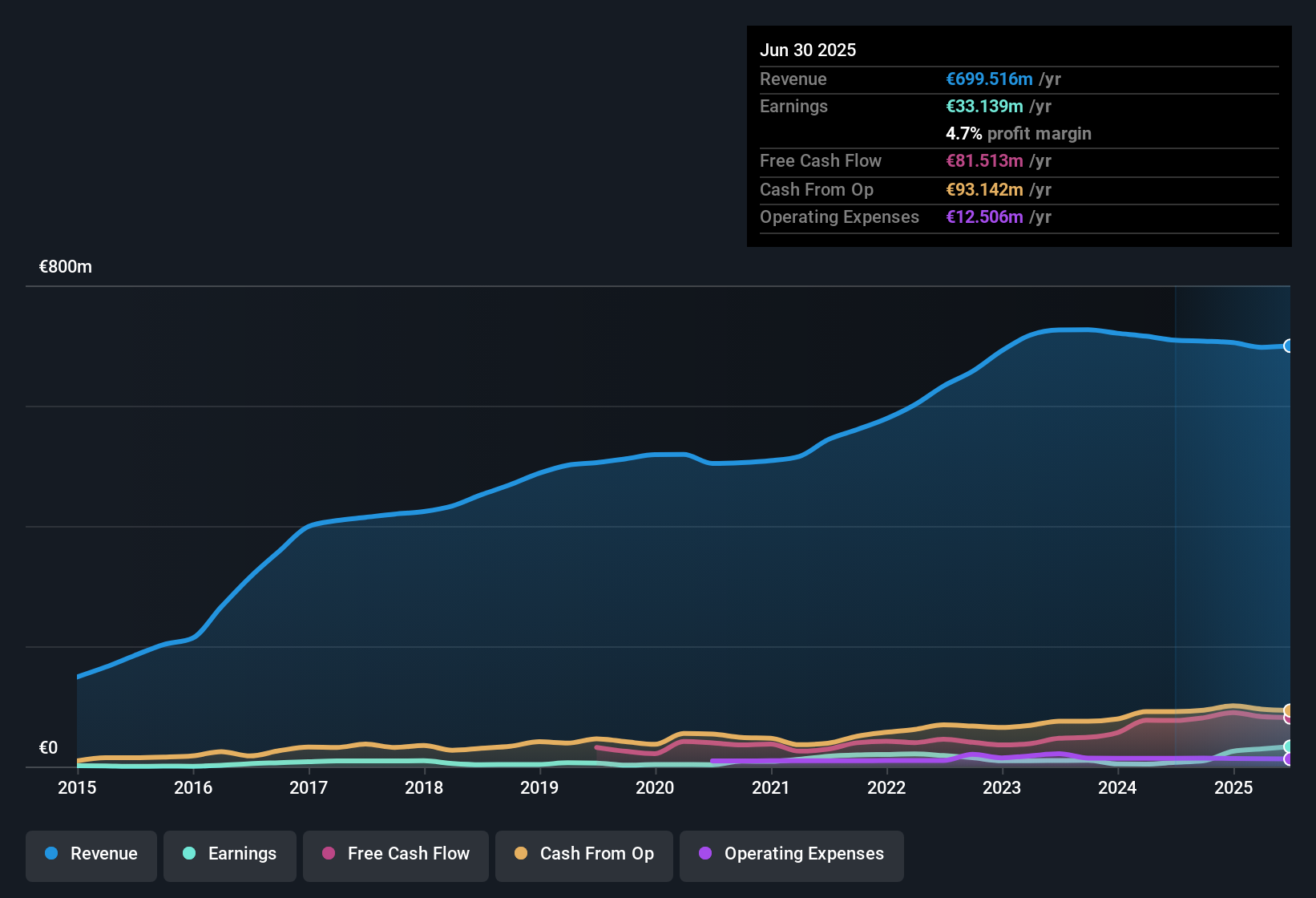This screenshot has height=898, width=1316.
Task: Click the Earnings endpoint marker at chart edge
Action: click(1289, 746)
